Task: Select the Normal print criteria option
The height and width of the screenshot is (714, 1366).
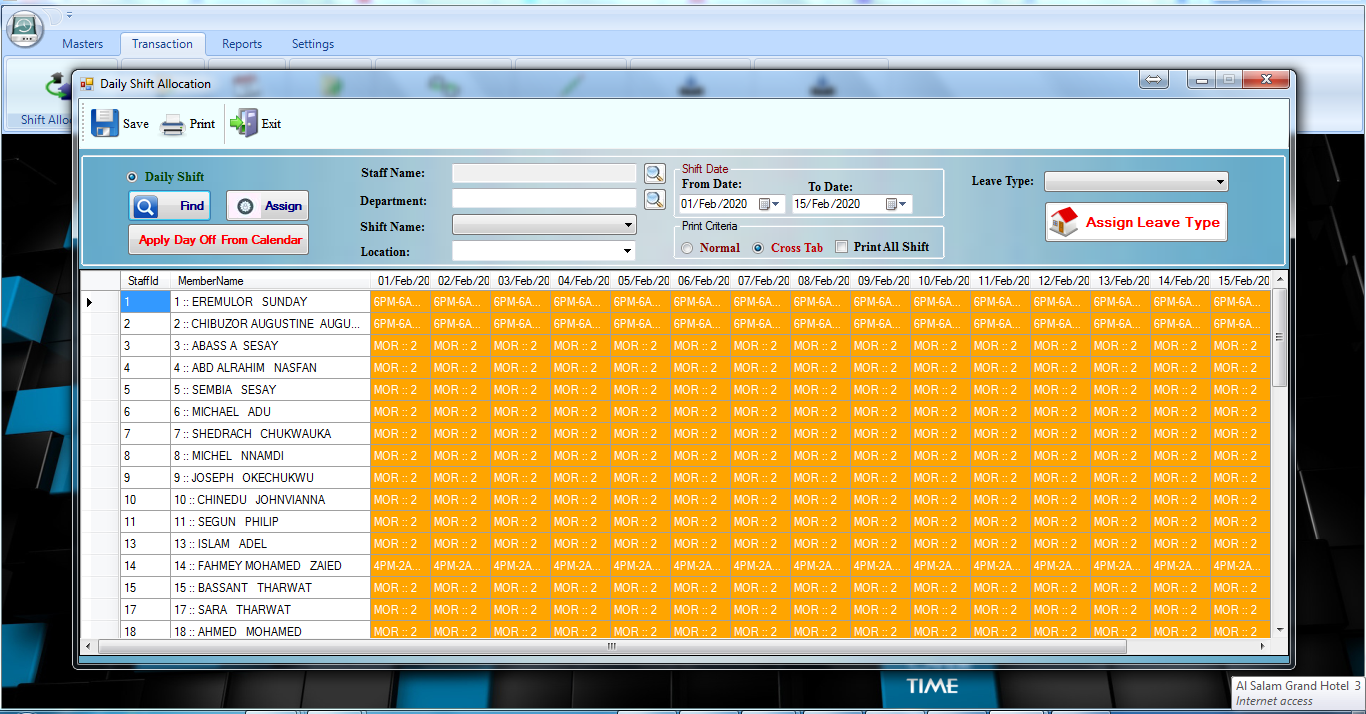Action: [x=687, y=248]
